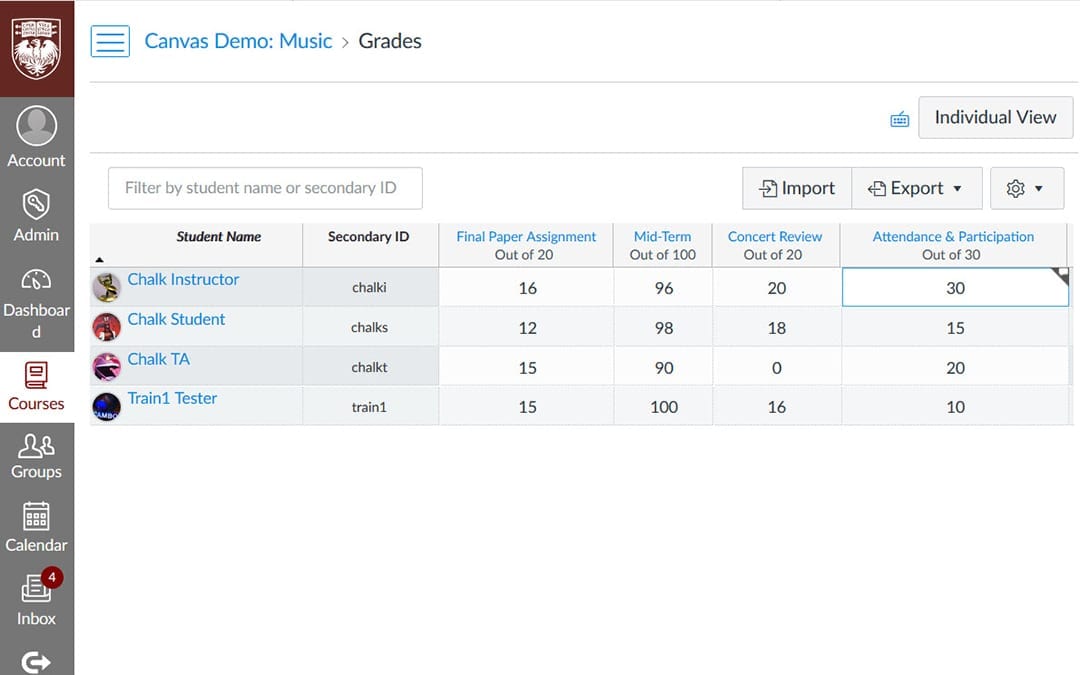Click Chalk Instructor's avatar
This screenshot has height=675, width=1080.
coord(107,287)
